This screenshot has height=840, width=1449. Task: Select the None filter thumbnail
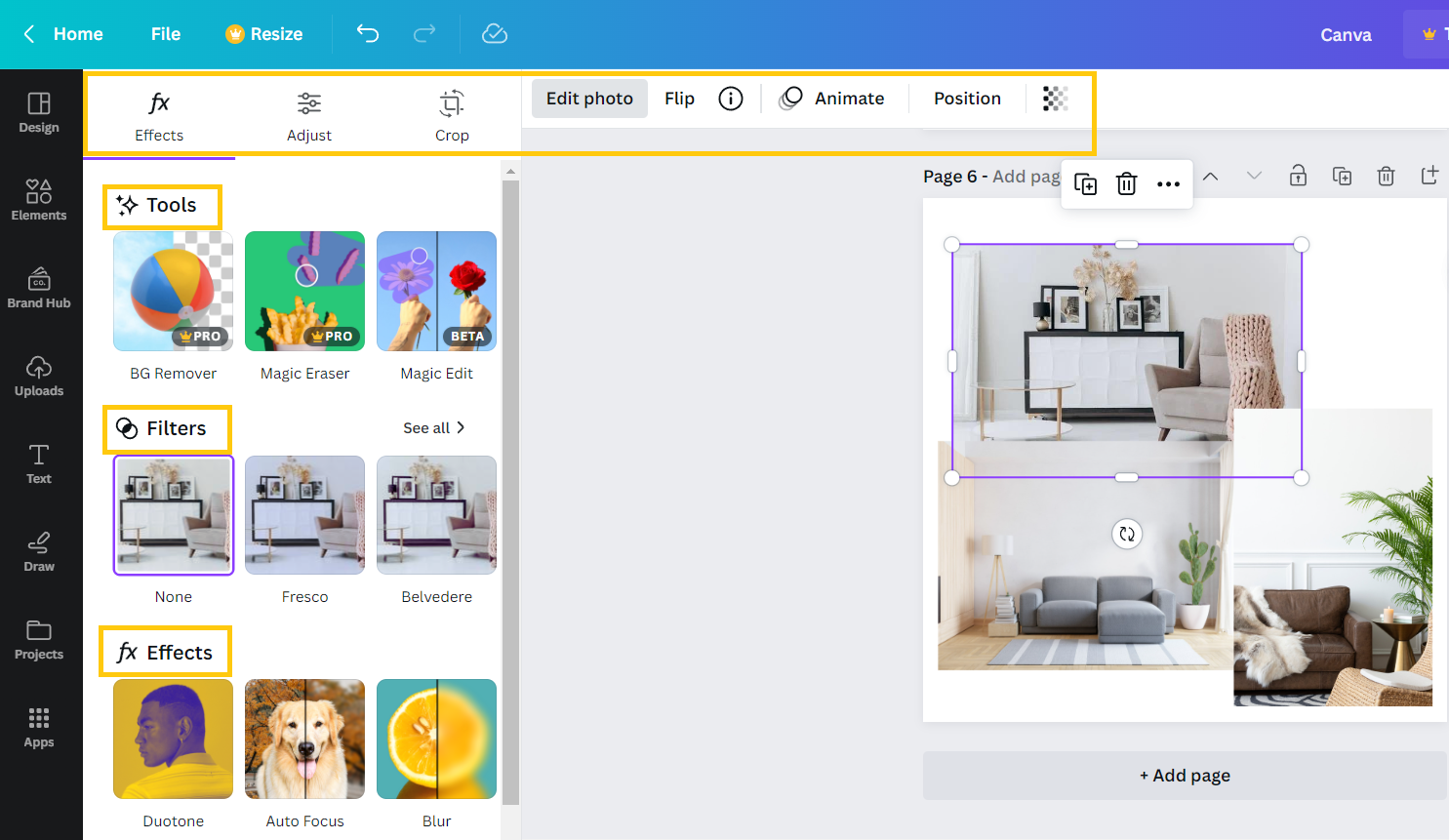173,515
